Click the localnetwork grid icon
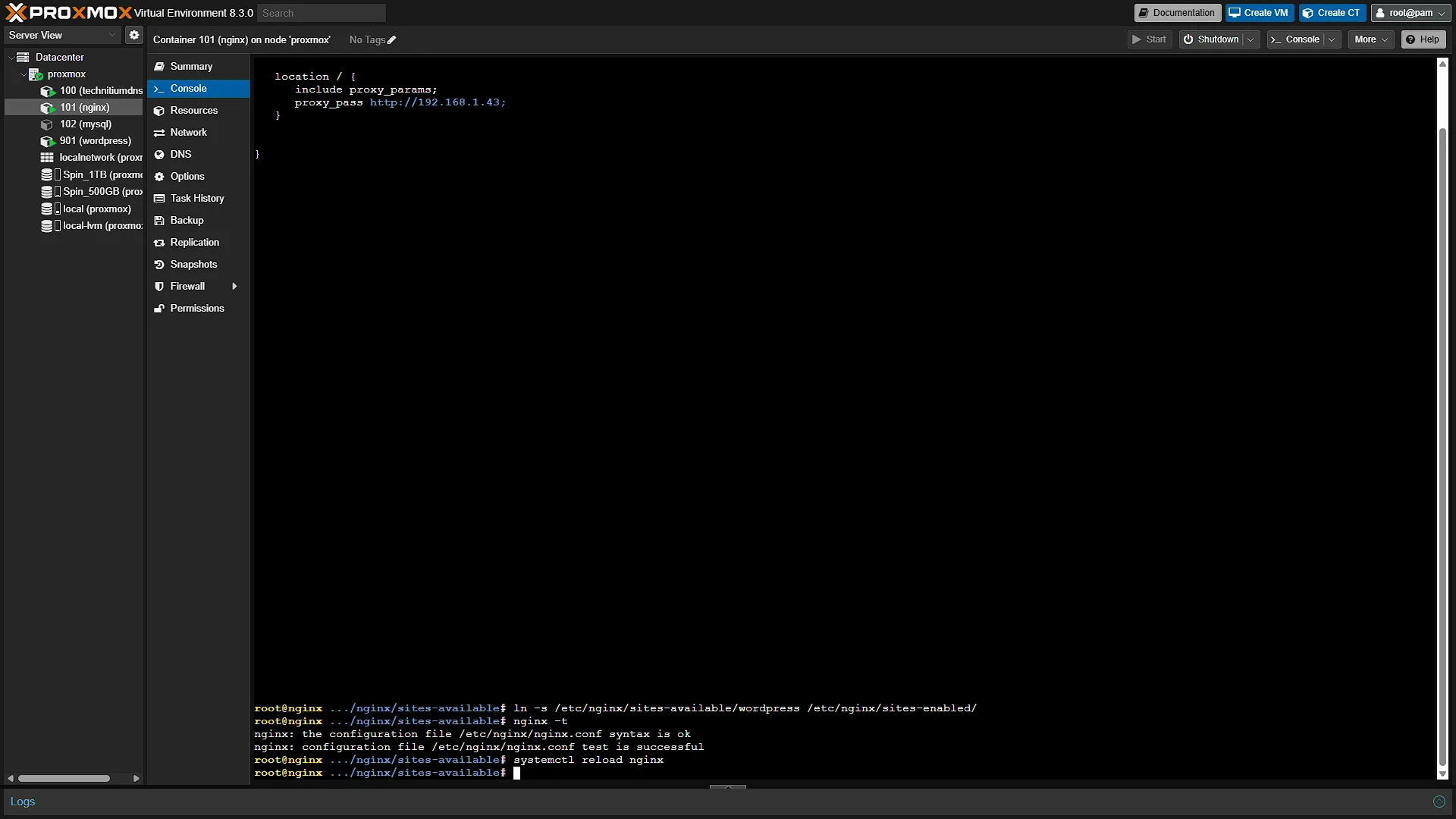This screenshot has height=819, width=1456. click(x=47, y=158)
